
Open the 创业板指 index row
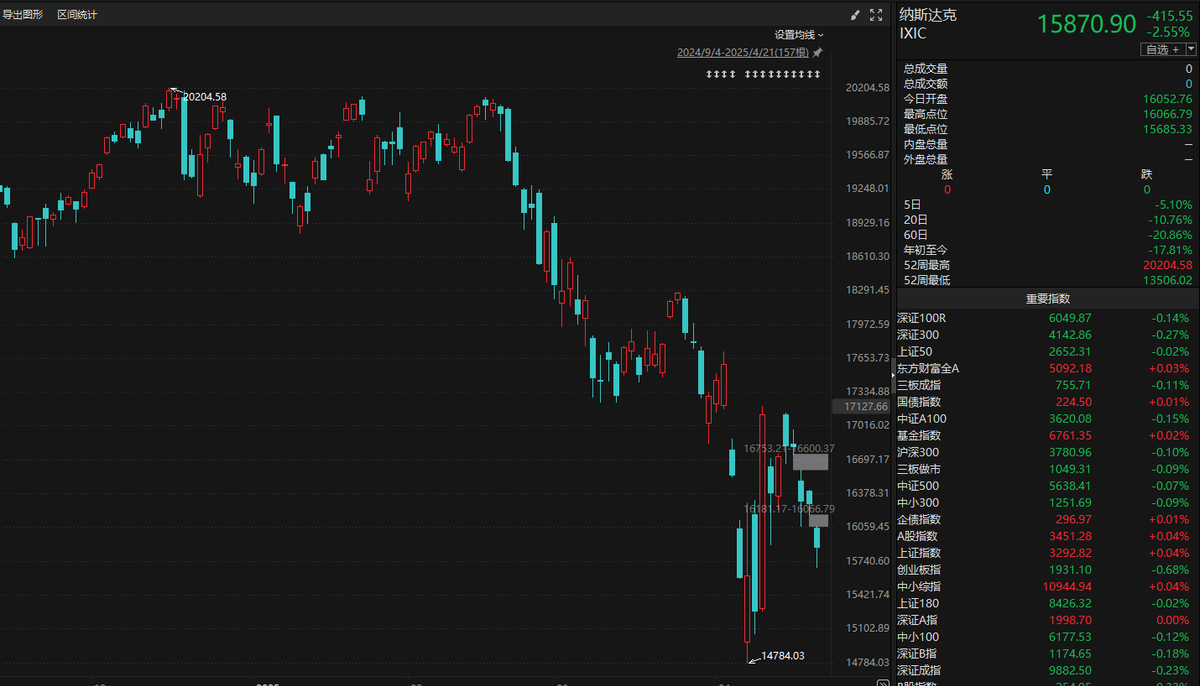click(x=918, y=569)
